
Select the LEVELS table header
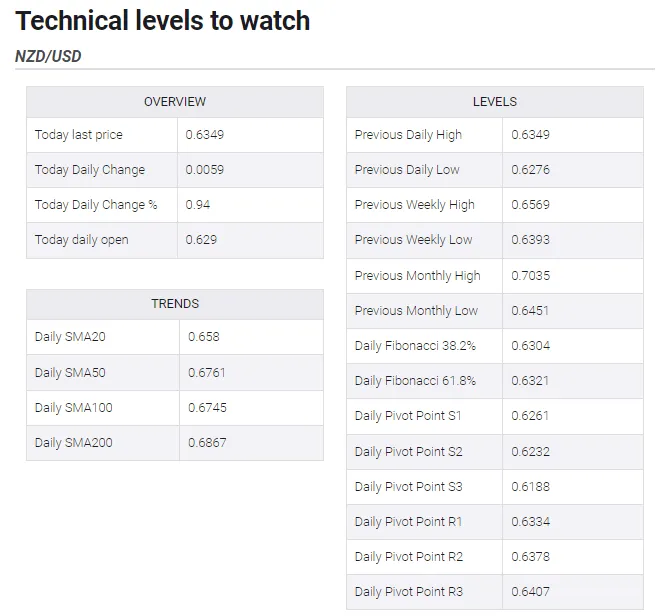495,102
